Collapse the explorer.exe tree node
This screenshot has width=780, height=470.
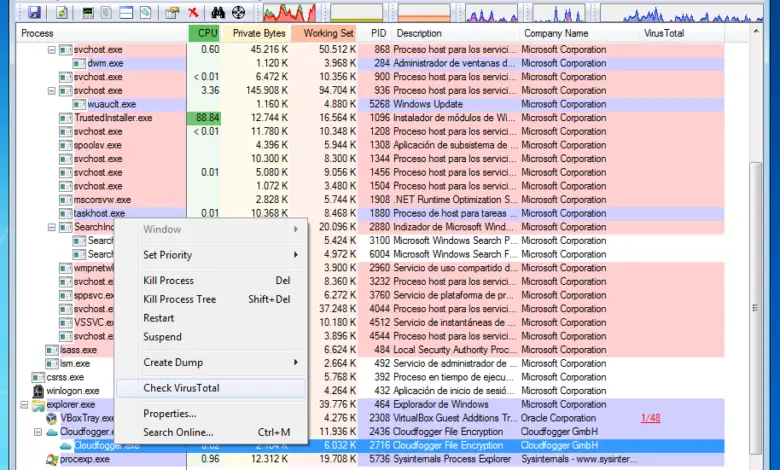tap(24, 405)
